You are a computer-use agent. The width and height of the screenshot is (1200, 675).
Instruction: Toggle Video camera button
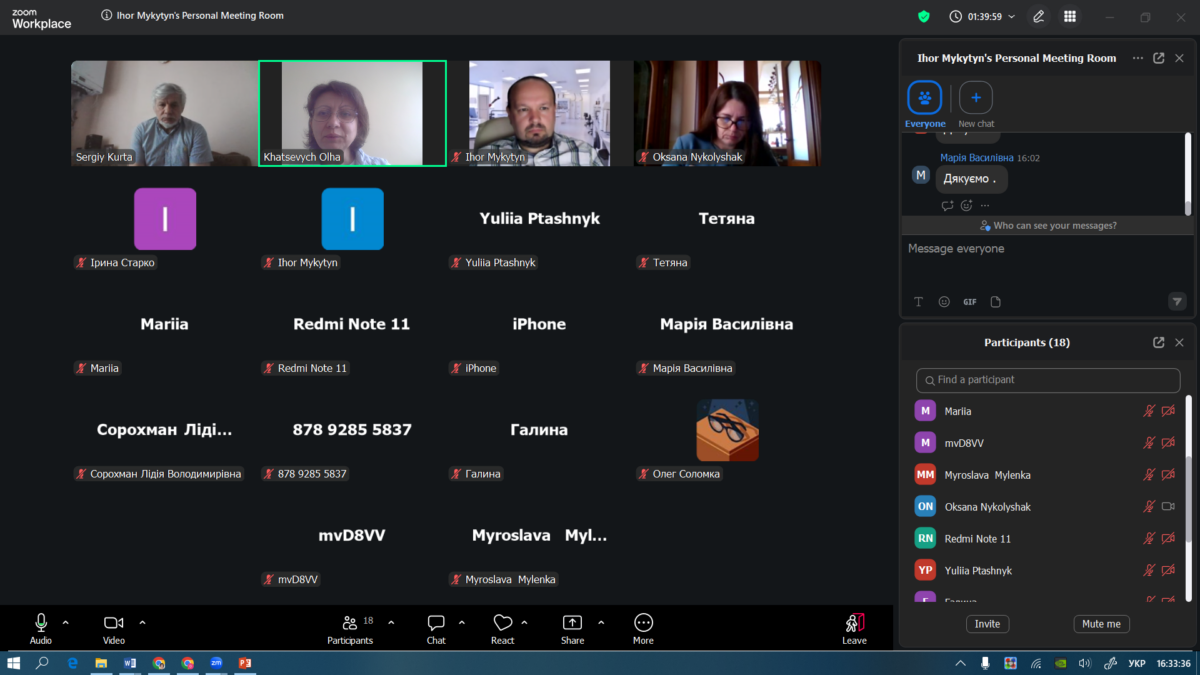(x=114, y=629)
